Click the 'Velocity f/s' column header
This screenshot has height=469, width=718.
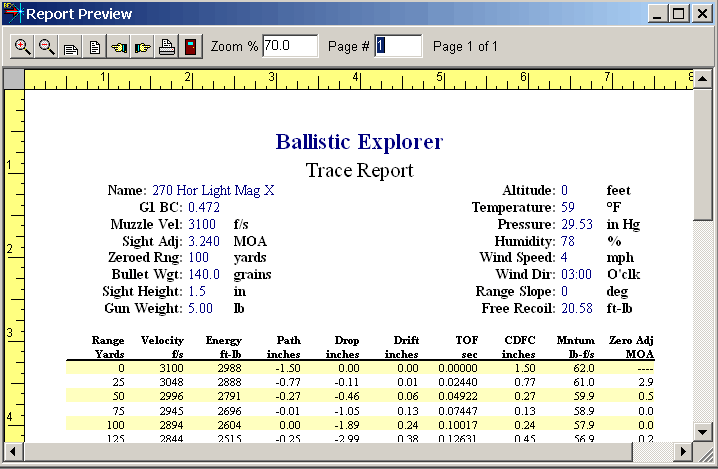[162, 347]
